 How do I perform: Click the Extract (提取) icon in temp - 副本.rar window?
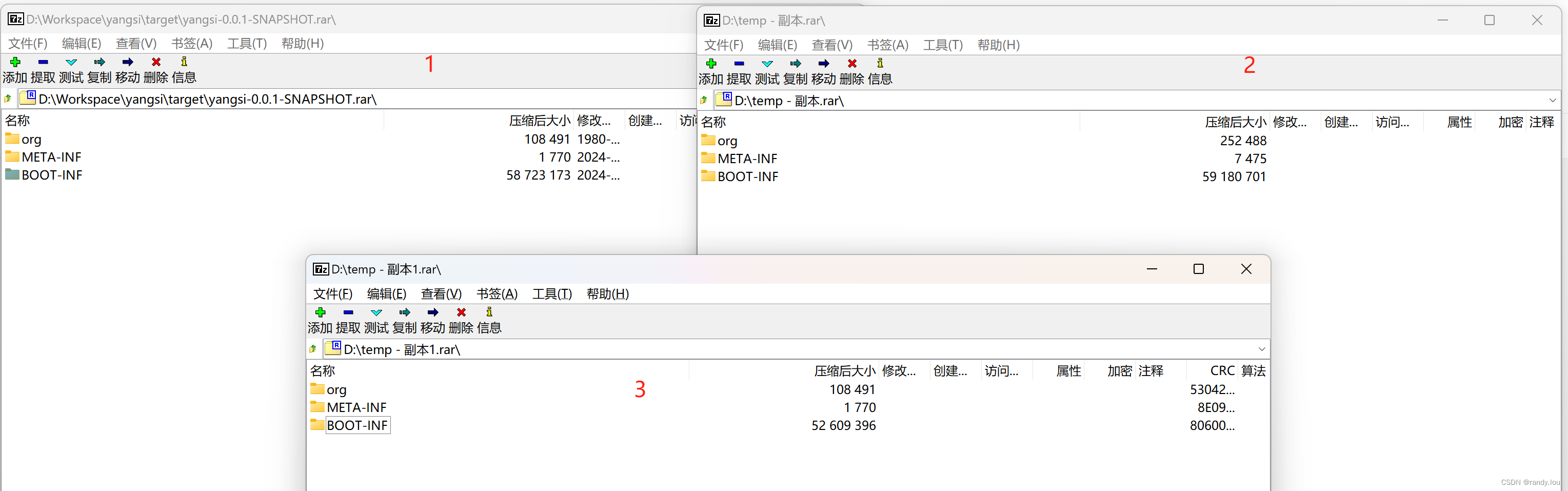[739, 63]
